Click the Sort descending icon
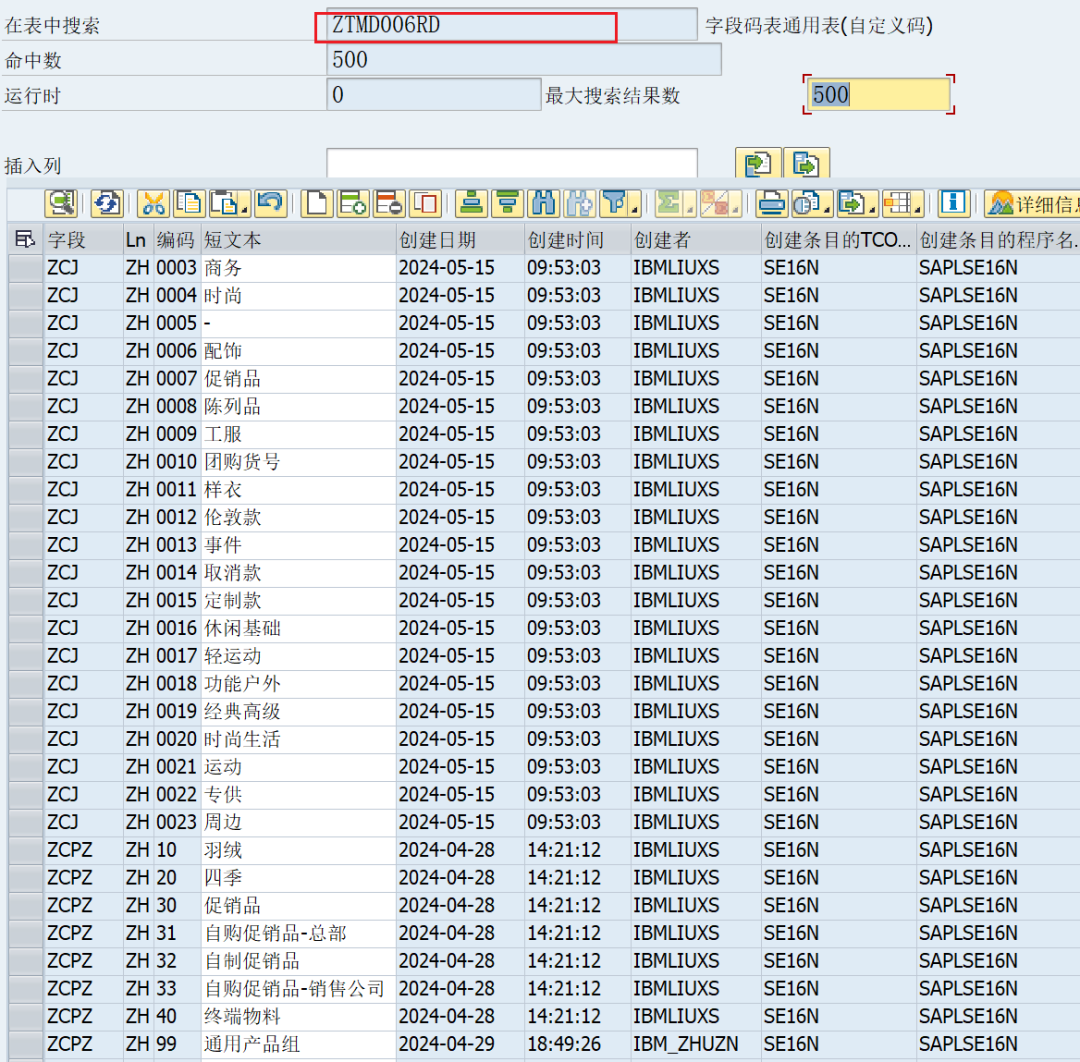This screenshot has height=1062, width=1080. tap(508, 204)
